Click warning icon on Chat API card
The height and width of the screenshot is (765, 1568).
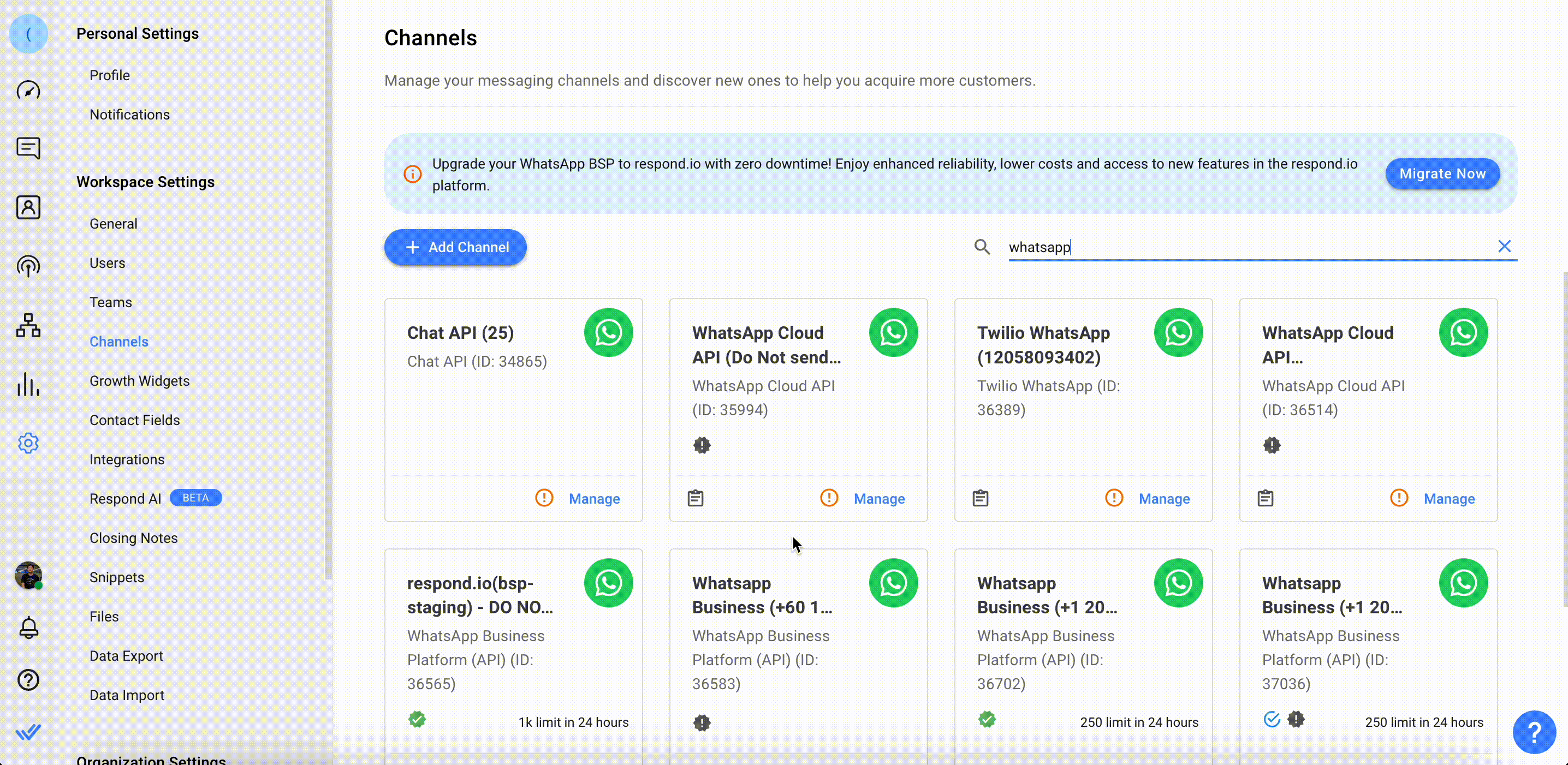click(544, 498)
